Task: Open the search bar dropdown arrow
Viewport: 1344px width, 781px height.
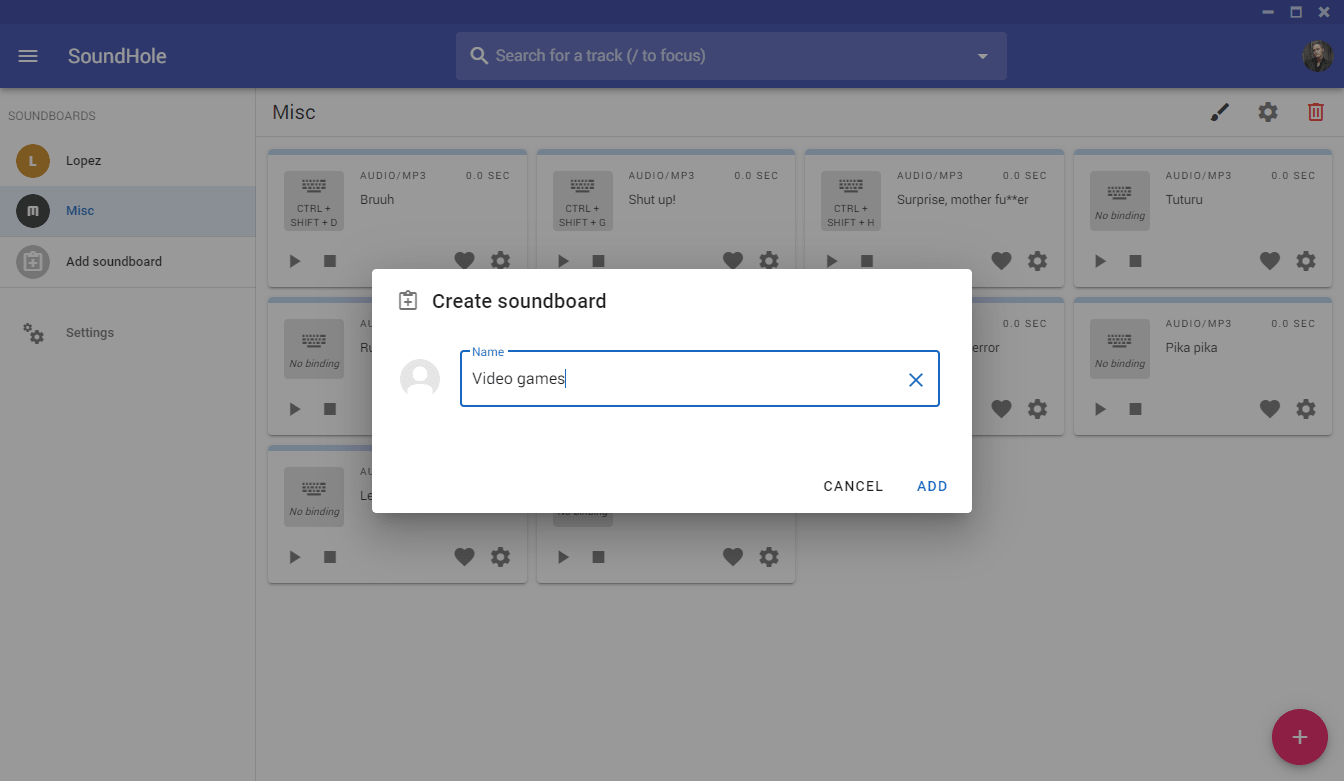Action: pyautogui.click(x=981, y=56)
